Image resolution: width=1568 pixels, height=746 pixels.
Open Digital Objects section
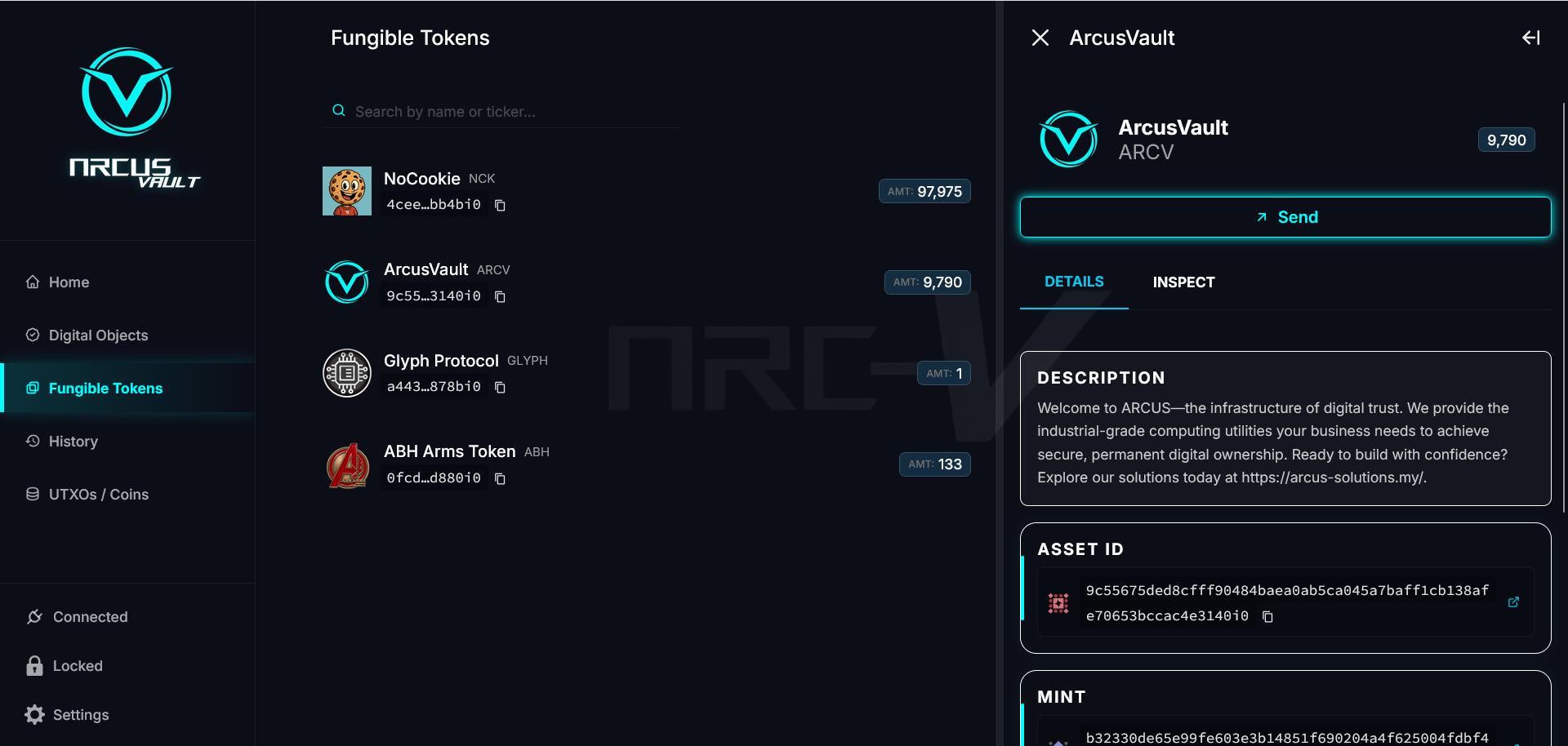[98, 335]
